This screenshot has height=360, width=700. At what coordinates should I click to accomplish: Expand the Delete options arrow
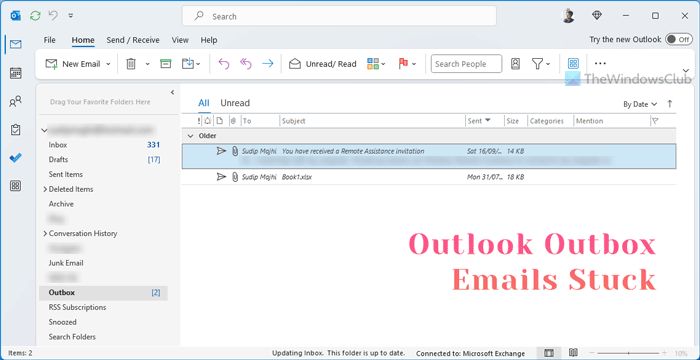[x=147, y=64]
